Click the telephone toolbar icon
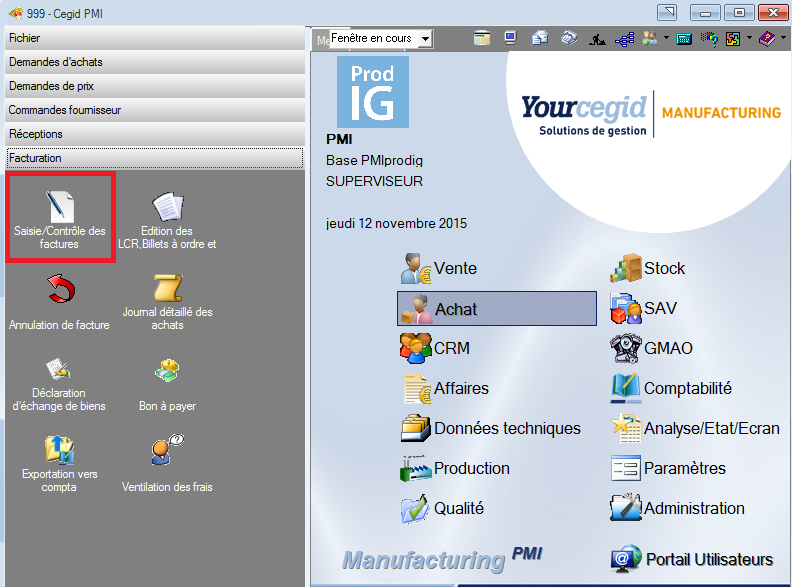The image size is (792, 587). pos(569,38)
